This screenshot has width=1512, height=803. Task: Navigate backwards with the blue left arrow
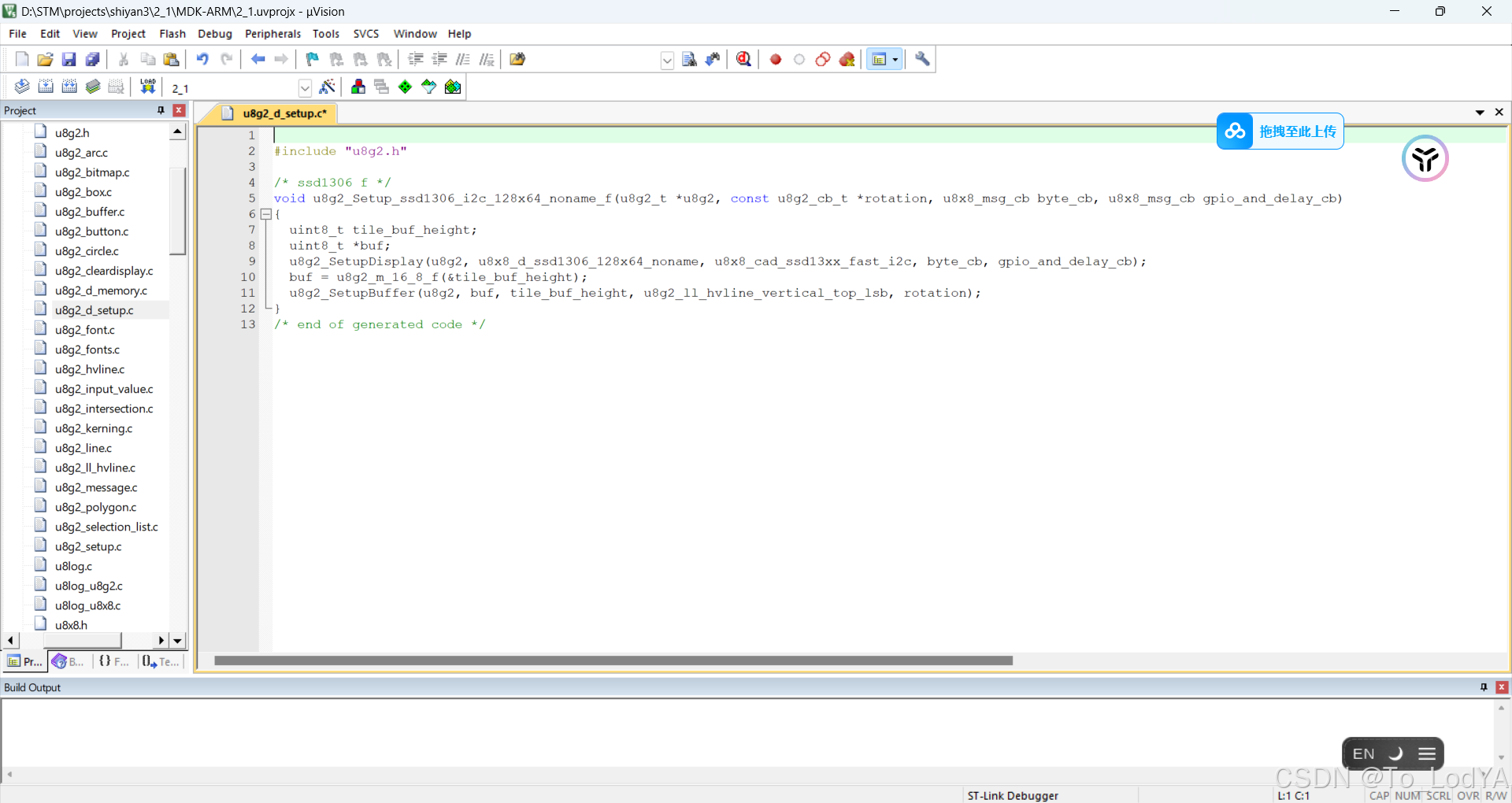[x=258, y=59]
